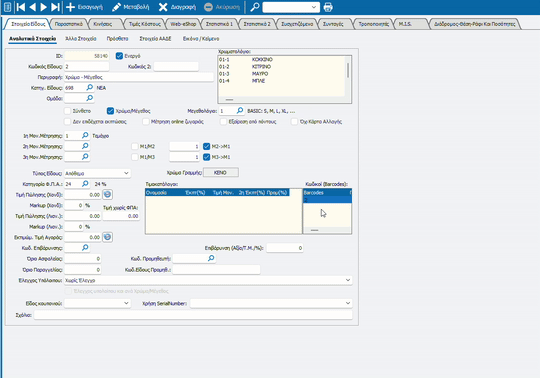Viewport: 540px width, 378px height.
Task: Click the Ονομασία column header in Τιμοκατάλογοι
Action: pyautogui.click(x=156, y=192)
